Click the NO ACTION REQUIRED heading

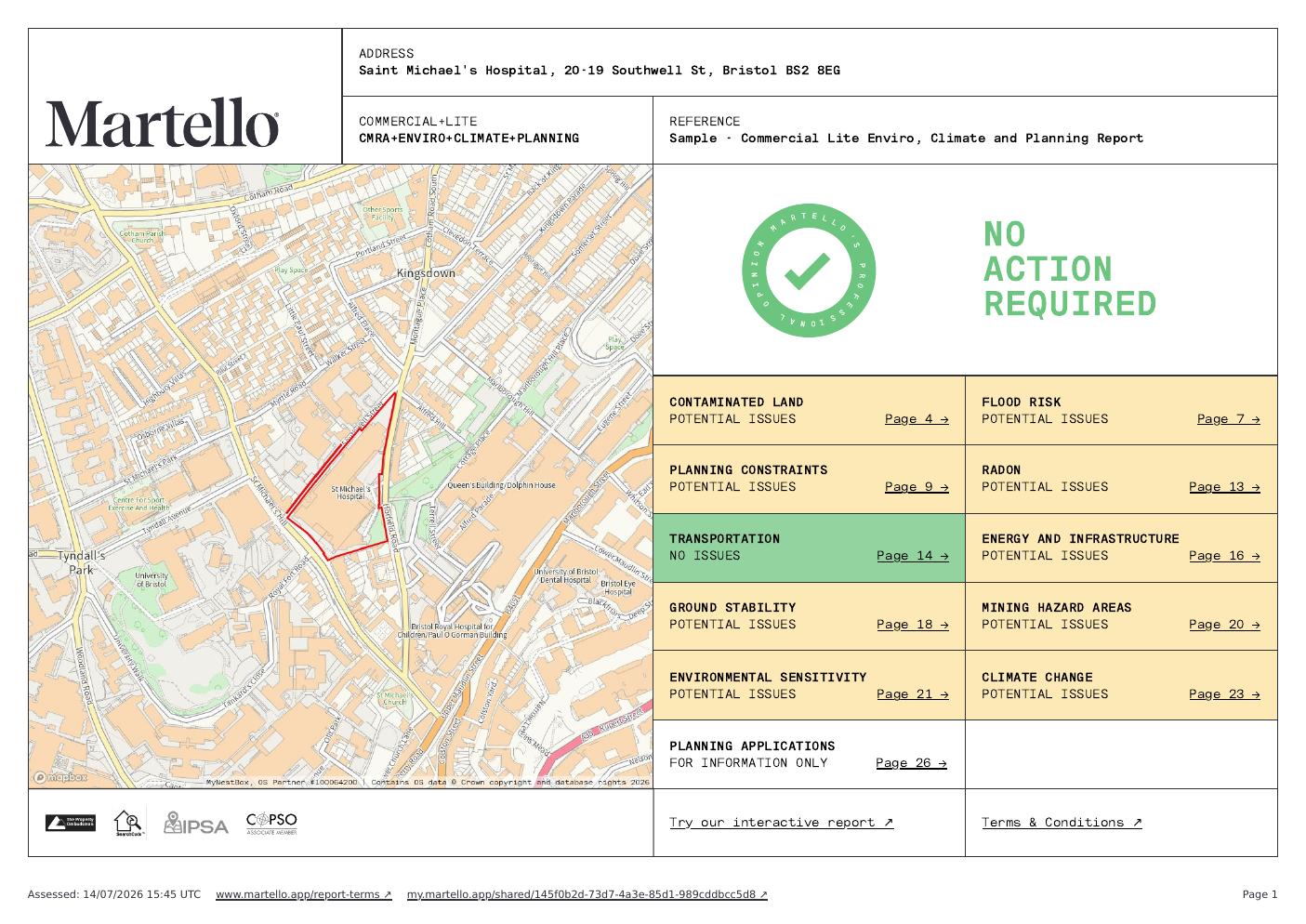tap(1070, 270)
